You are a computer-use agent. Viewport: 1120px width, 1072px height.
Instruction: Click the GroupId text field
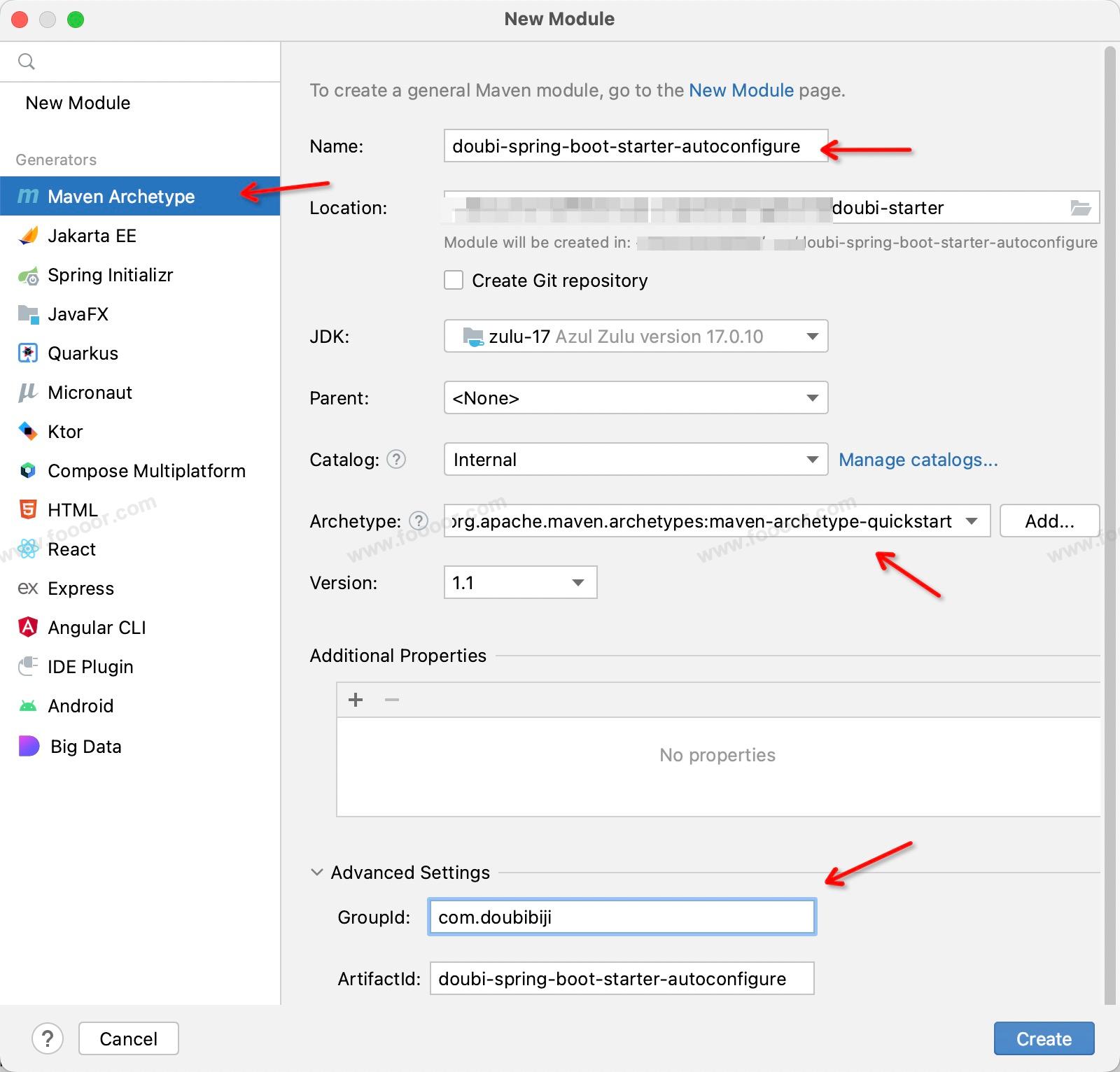point(622,917)
